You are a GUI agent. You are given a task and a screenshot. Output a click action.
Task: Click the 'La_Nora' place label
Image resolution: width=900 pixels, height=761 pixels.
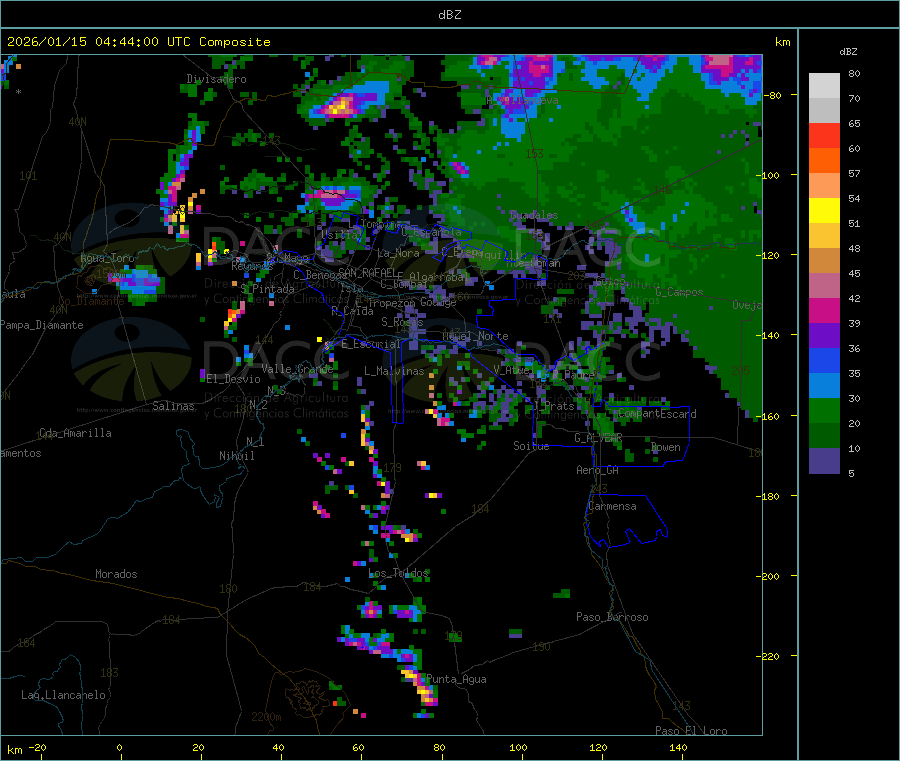tap(398, 253)
